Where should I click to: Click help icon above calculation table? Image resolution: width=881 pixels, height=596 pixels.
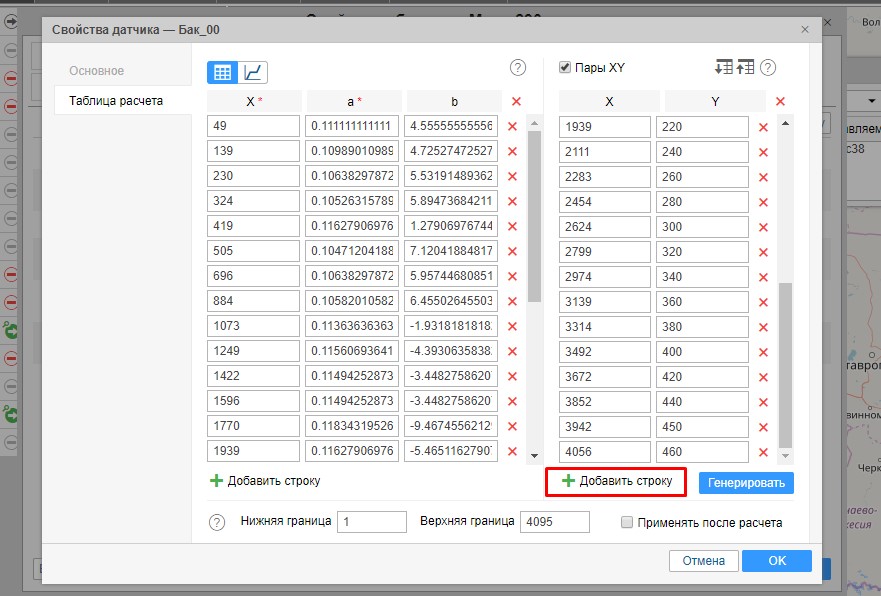[518, 68]
